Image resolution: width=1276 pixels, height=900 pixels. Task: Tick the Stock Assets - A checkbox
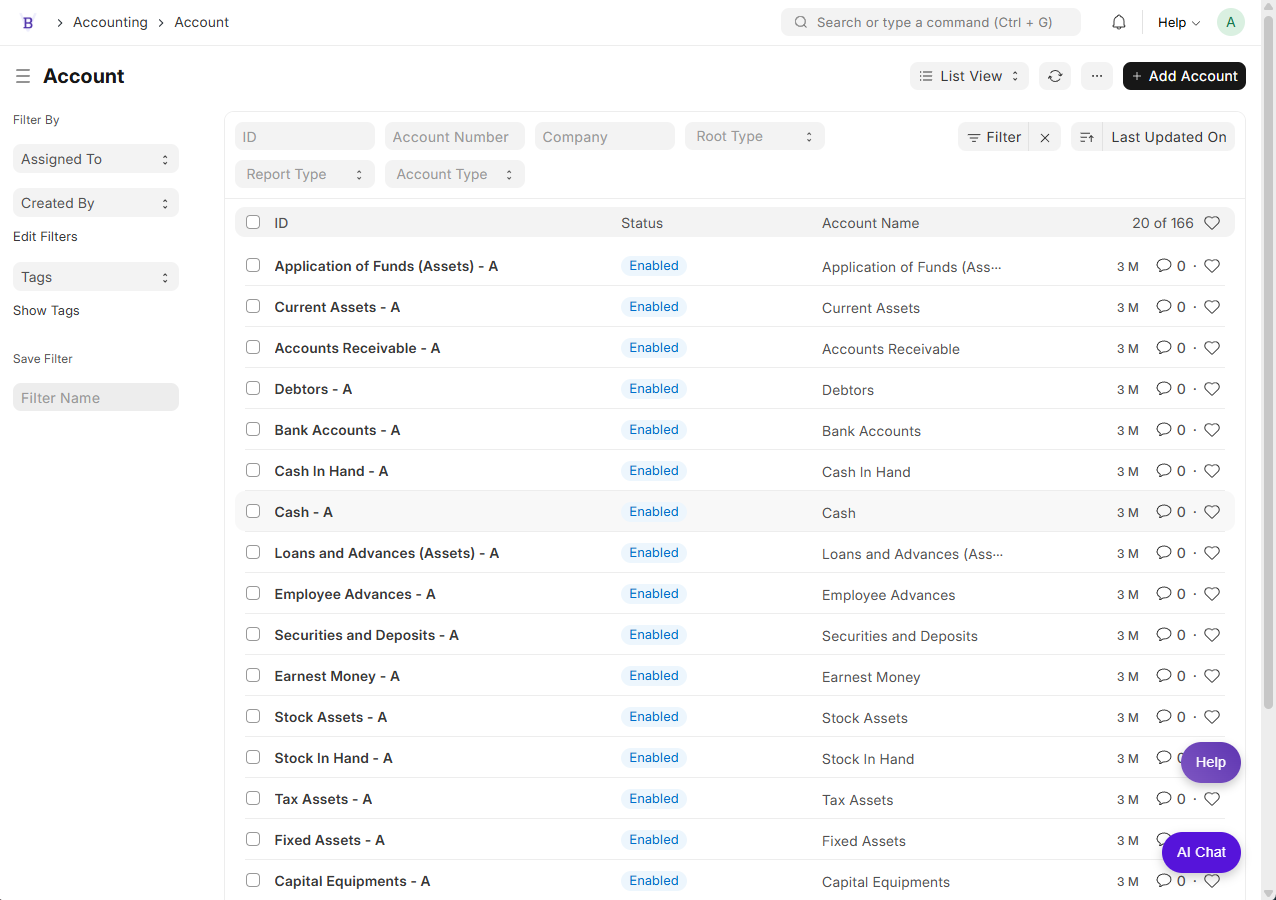point(253,716)
